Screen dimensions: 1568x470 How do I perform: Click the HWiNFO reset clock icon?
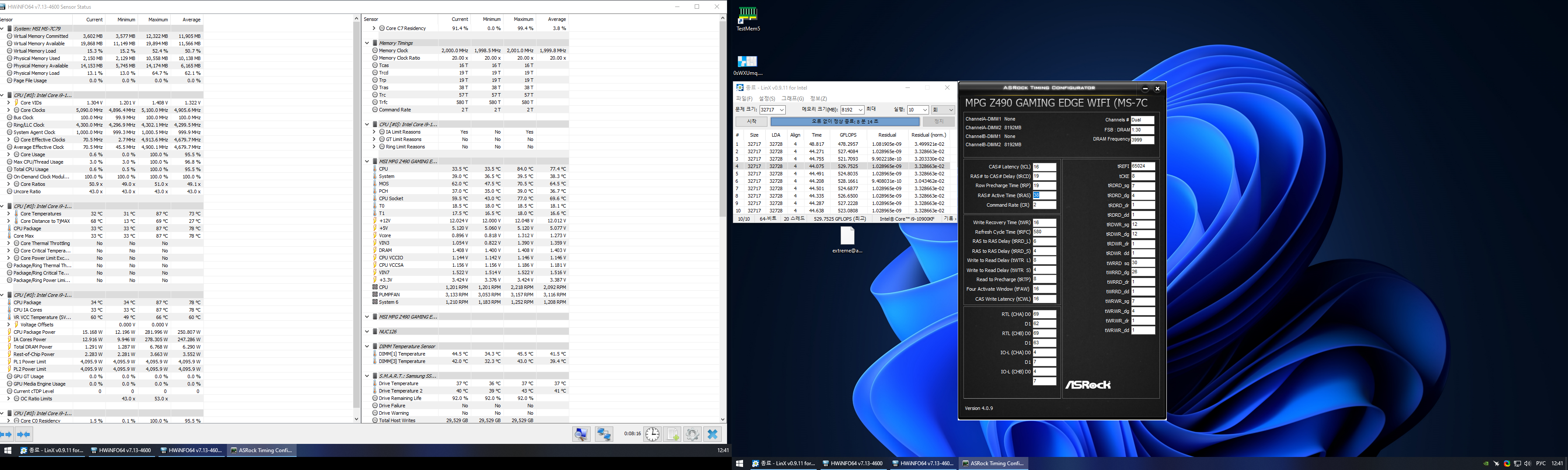tap(652, 434)
